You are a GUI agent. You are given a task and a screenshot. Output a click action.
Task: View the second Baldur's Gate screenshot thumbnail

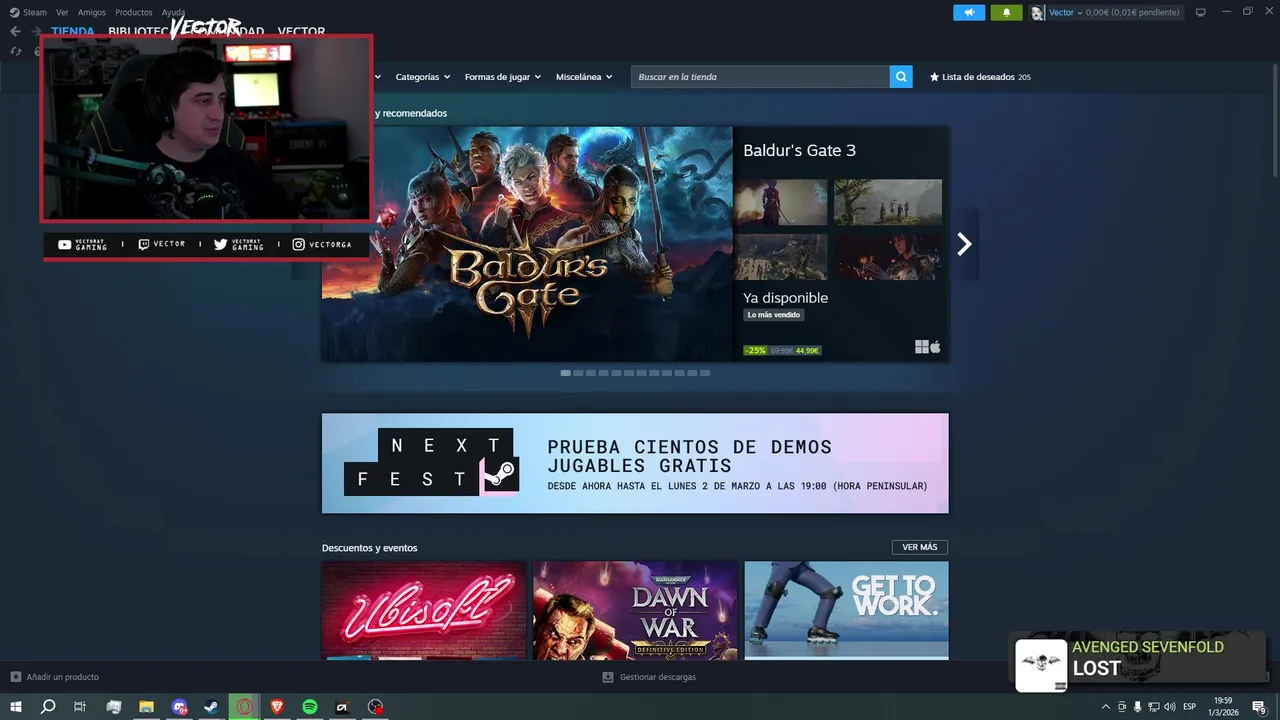(888, 203)
